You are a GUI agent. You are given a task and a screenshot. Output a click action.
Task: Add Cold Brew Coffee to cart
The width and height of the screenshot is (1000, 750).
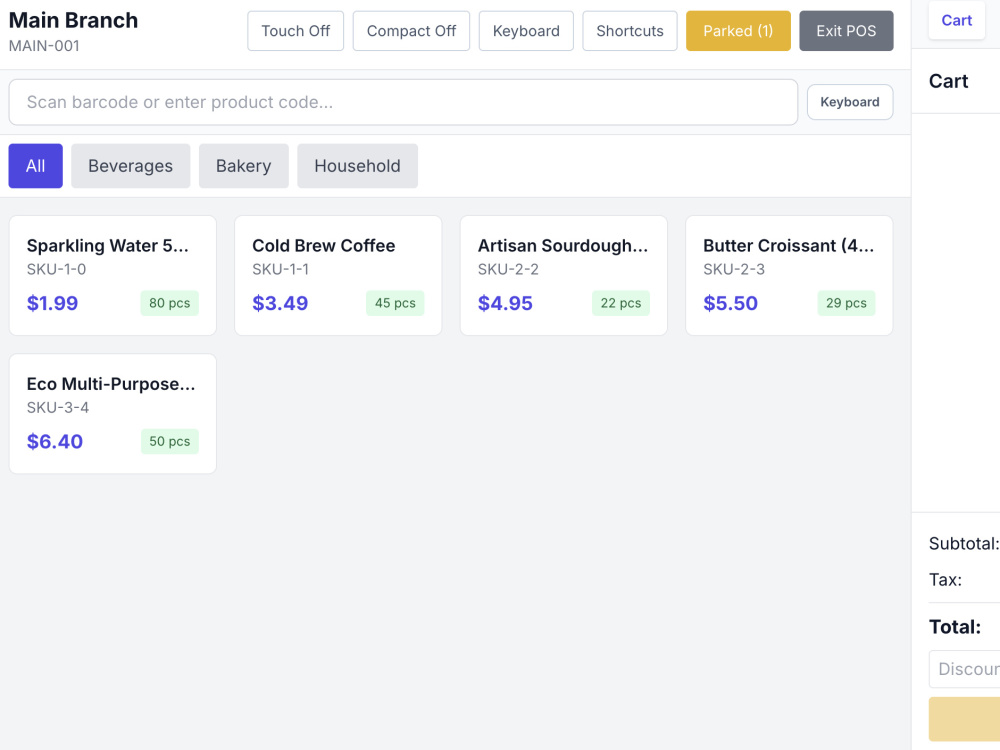(x=338, y=276)
